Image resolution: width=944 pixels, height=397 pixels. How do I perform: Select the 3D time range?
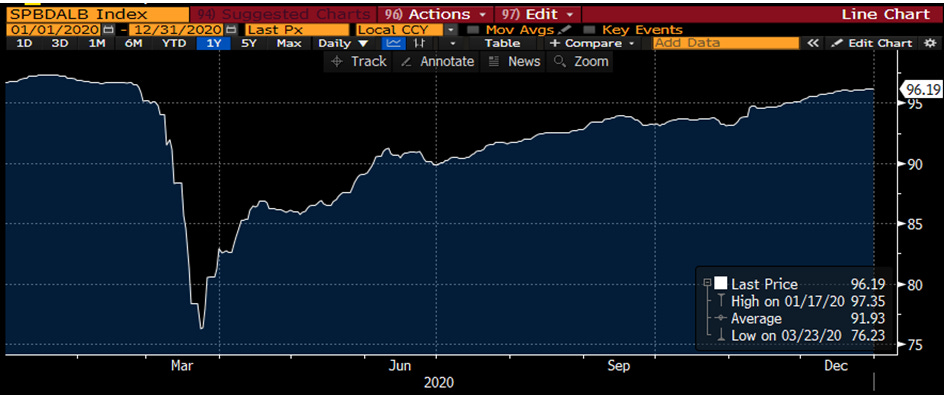60,43
